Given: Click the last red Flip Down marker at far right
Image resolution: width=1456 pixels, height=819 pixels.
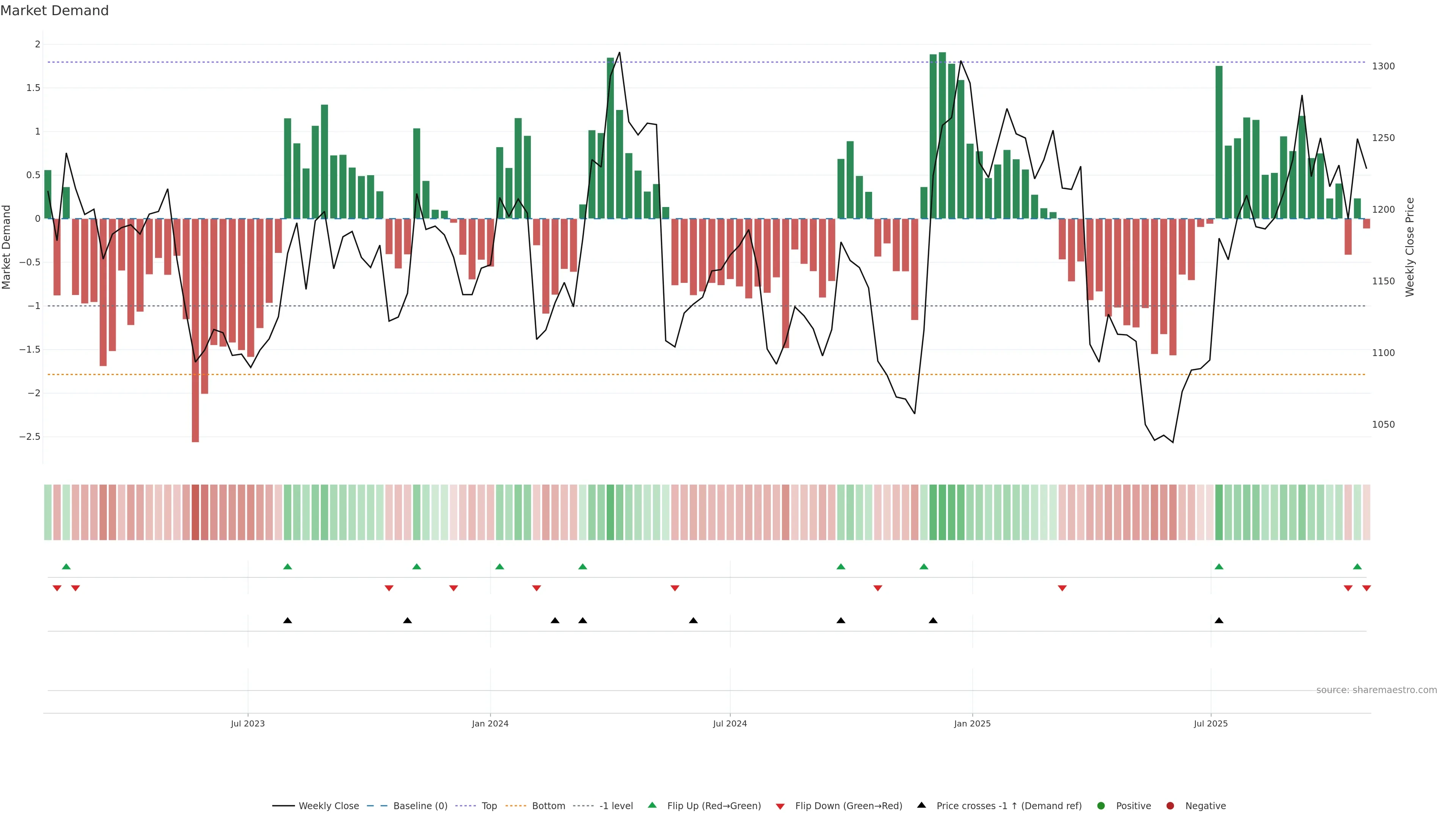Looking at the screenshot, I should 1366,588.
